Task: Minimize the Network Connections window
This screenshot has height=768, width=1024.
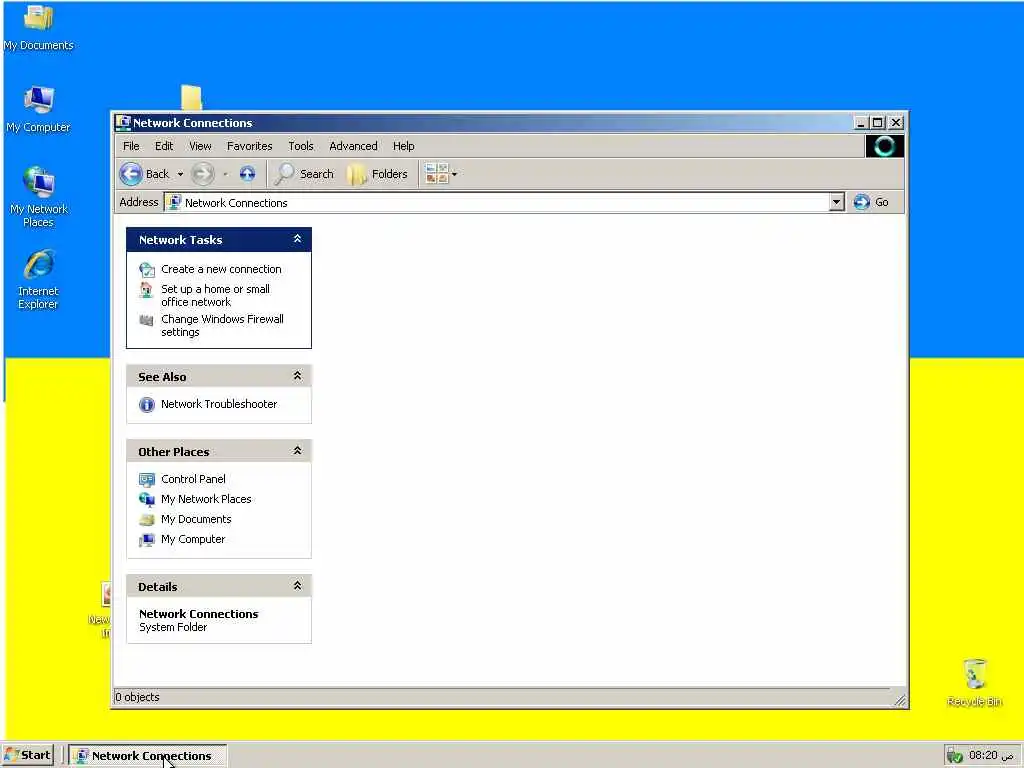Action: pos(861,123)
